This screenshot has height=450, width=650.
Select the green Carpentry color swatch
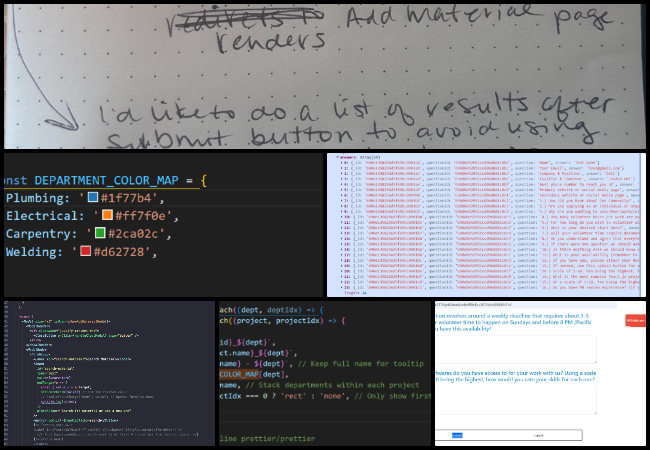tap(98, 235)
